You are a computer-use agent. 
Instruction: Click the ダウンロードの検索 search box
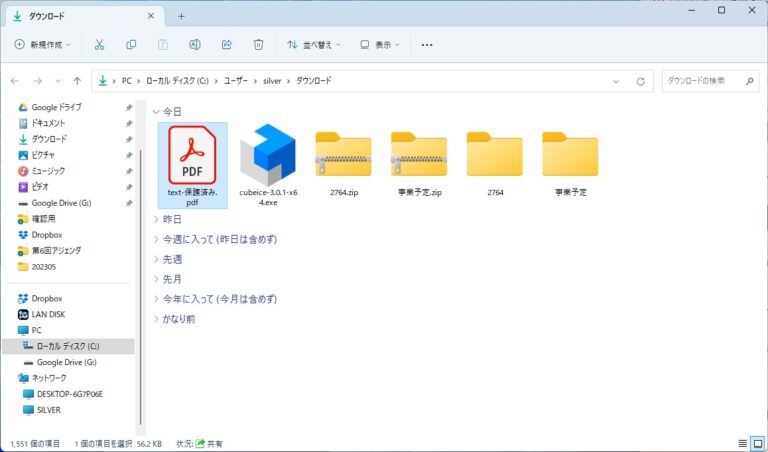706,80
